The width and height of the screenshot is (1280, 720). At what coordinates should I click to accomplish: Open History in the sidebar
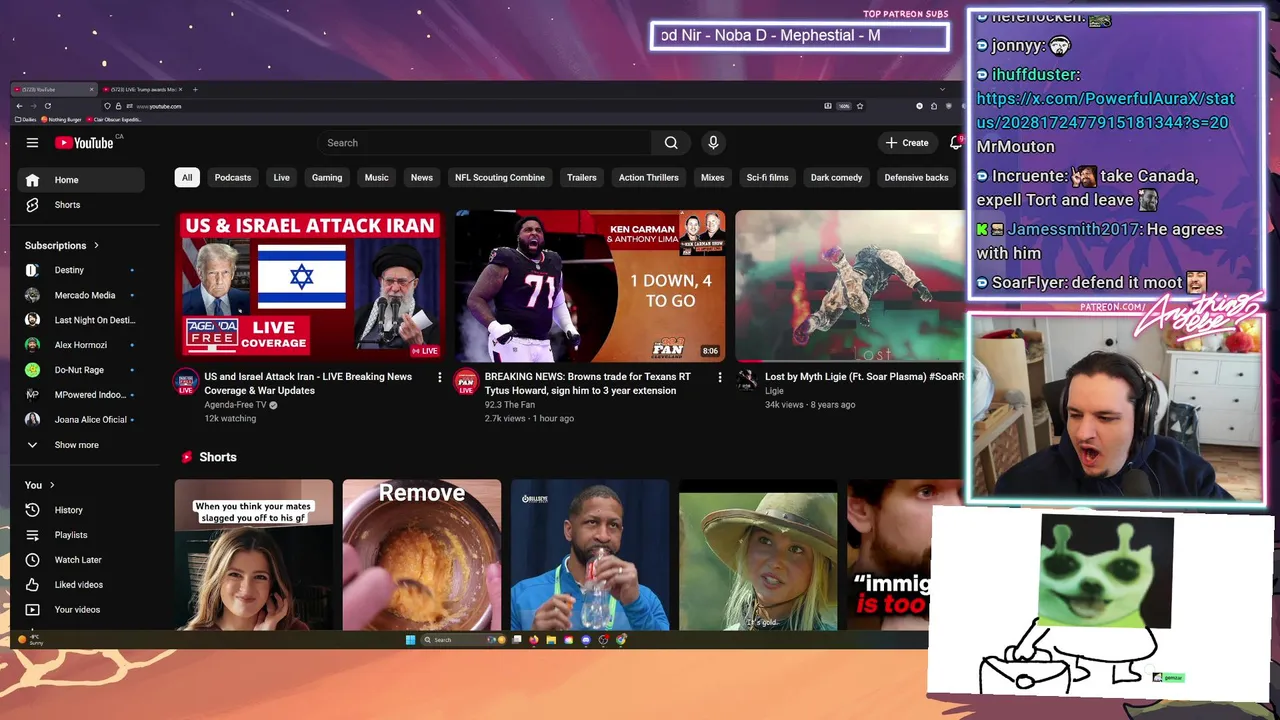click(81, 510)
